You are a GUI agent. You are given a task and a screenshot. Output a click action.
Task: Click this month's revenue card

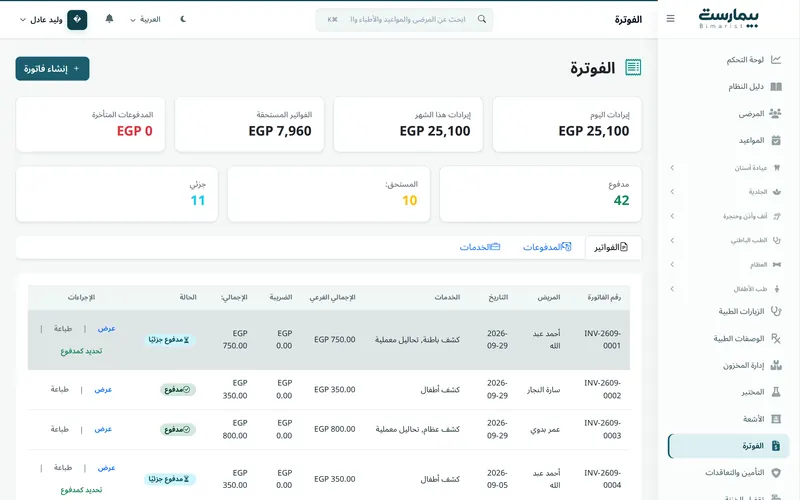coord(408,124)
